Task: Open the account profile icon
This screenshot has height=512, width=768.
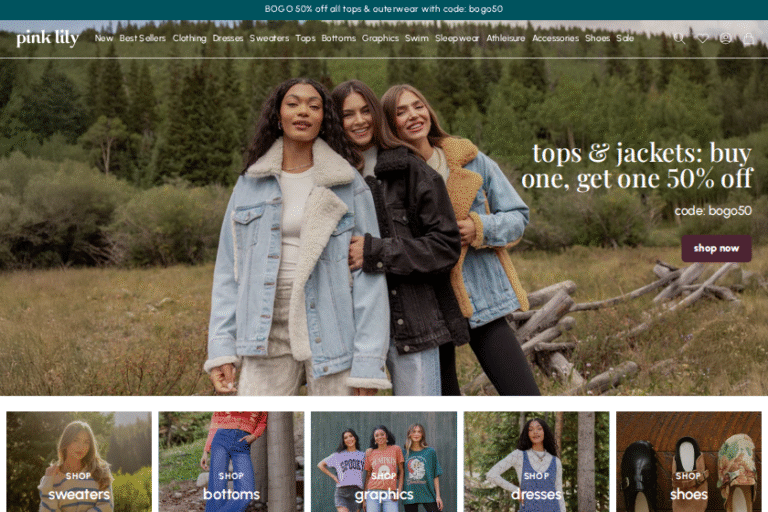Action: tap(725, 38)
